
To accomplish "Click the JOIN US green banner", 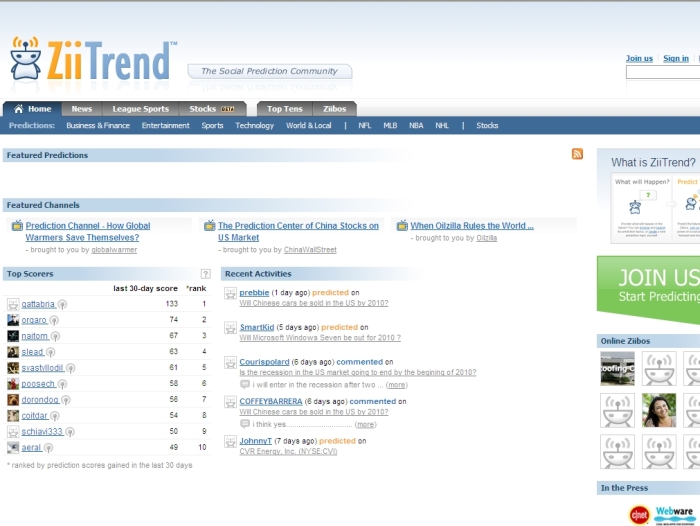I will point(648,288).
